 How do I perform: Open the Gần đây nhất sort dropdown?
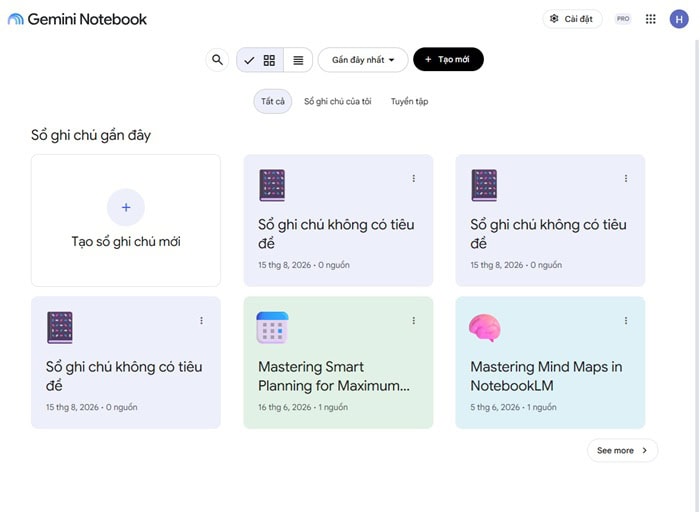click(x=363, y=60)
